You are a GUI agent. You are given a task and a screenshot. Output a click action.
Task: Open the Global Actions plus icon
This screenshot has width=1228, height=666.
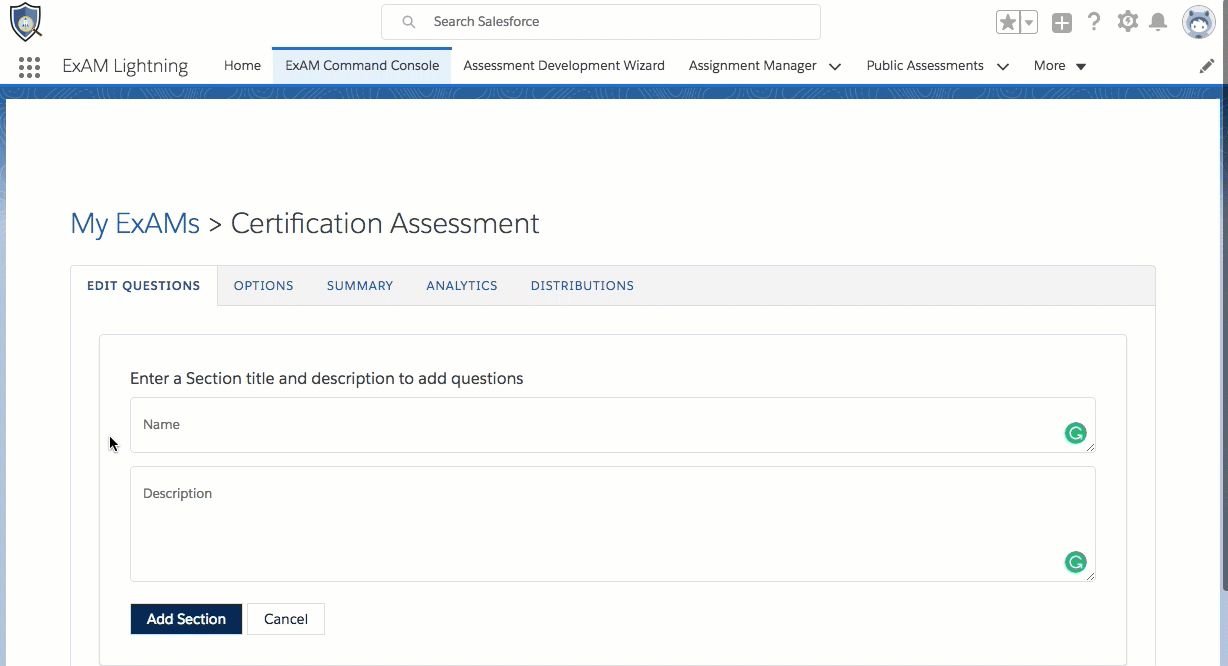[x=1062, y=22]
